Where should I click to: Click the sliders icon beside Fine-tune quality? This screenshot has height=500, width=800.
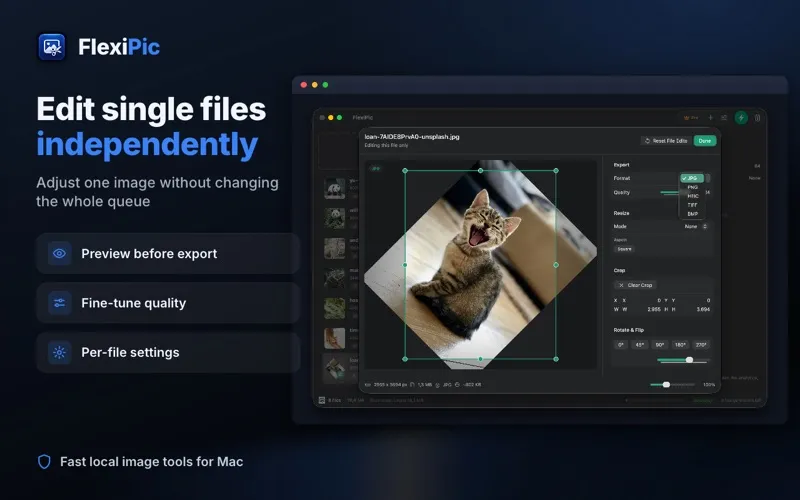pyautogui.click(x=59, y=303)
